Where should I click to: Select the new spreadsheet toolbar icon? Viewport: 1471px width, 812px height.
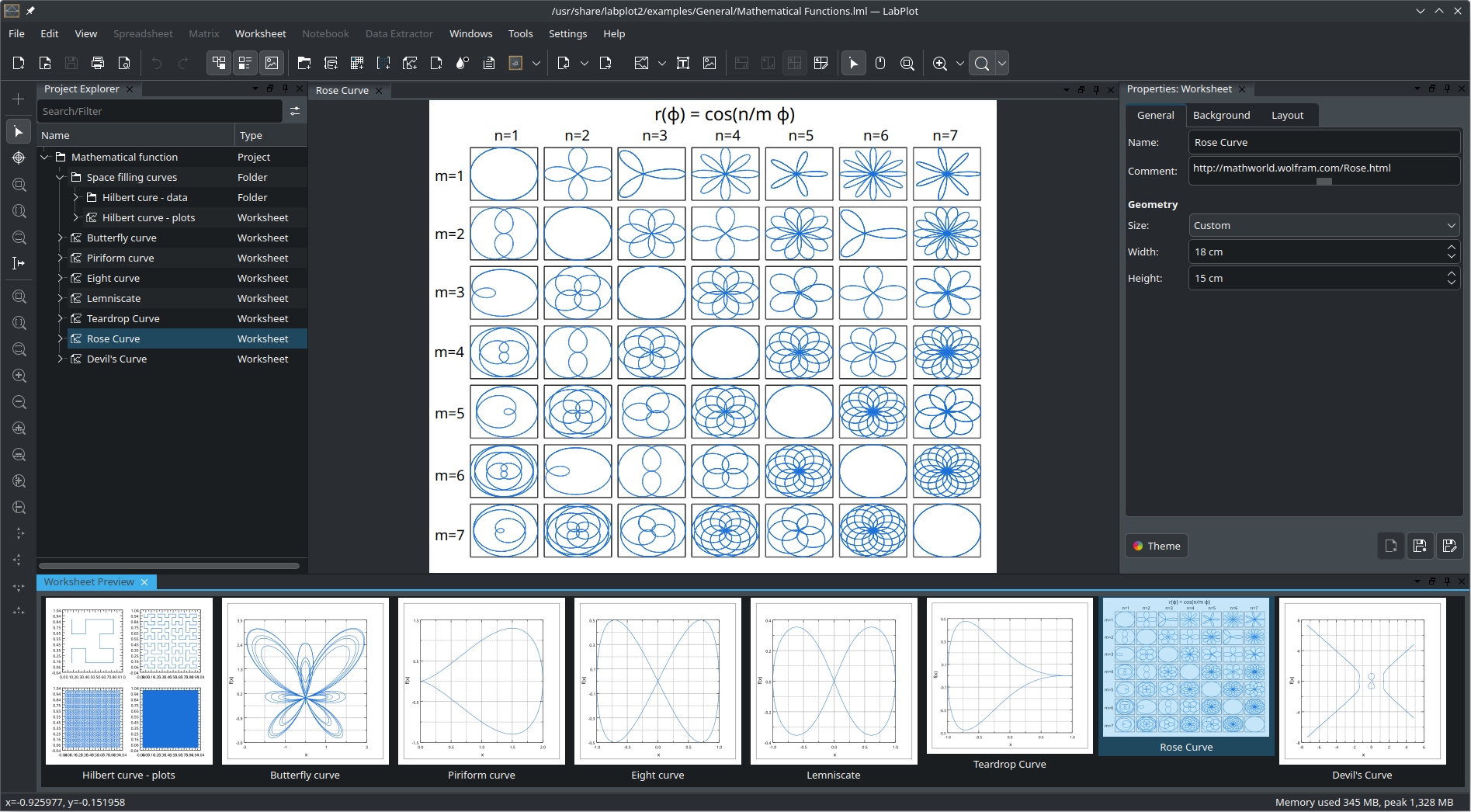click(x=331, y=63)
